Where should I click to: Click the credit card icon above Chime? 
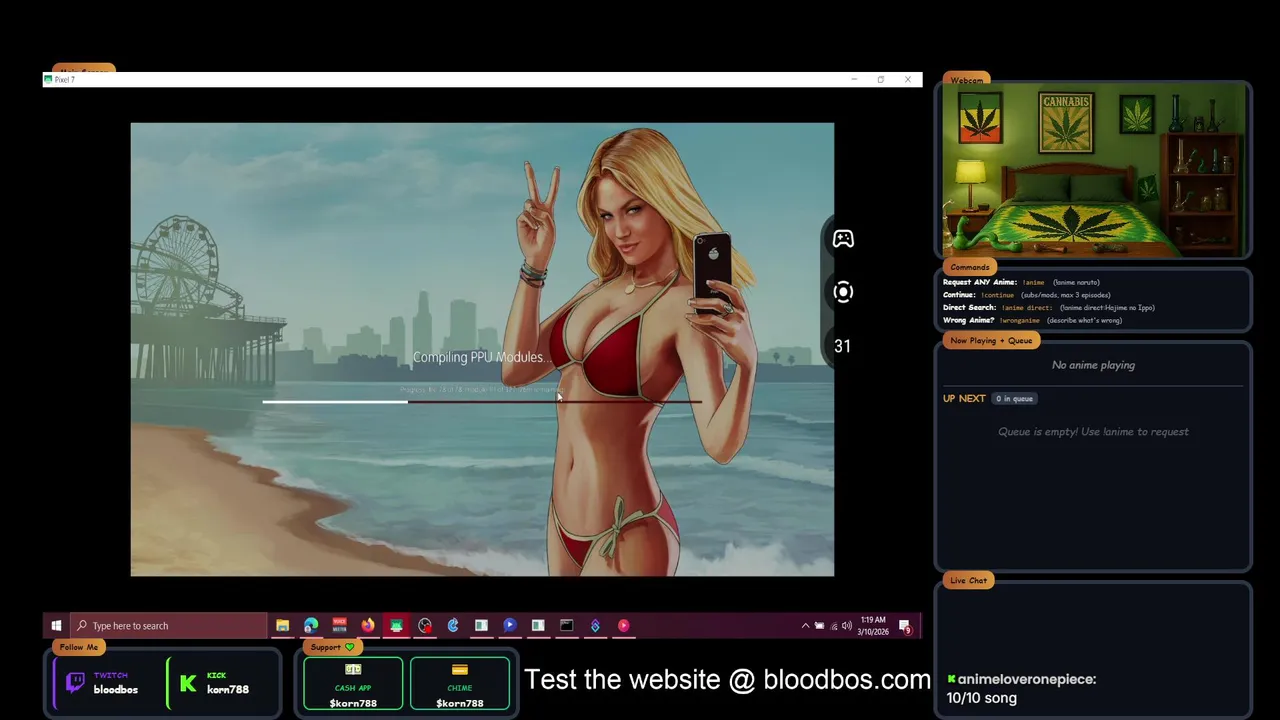(x=460, y=670)
